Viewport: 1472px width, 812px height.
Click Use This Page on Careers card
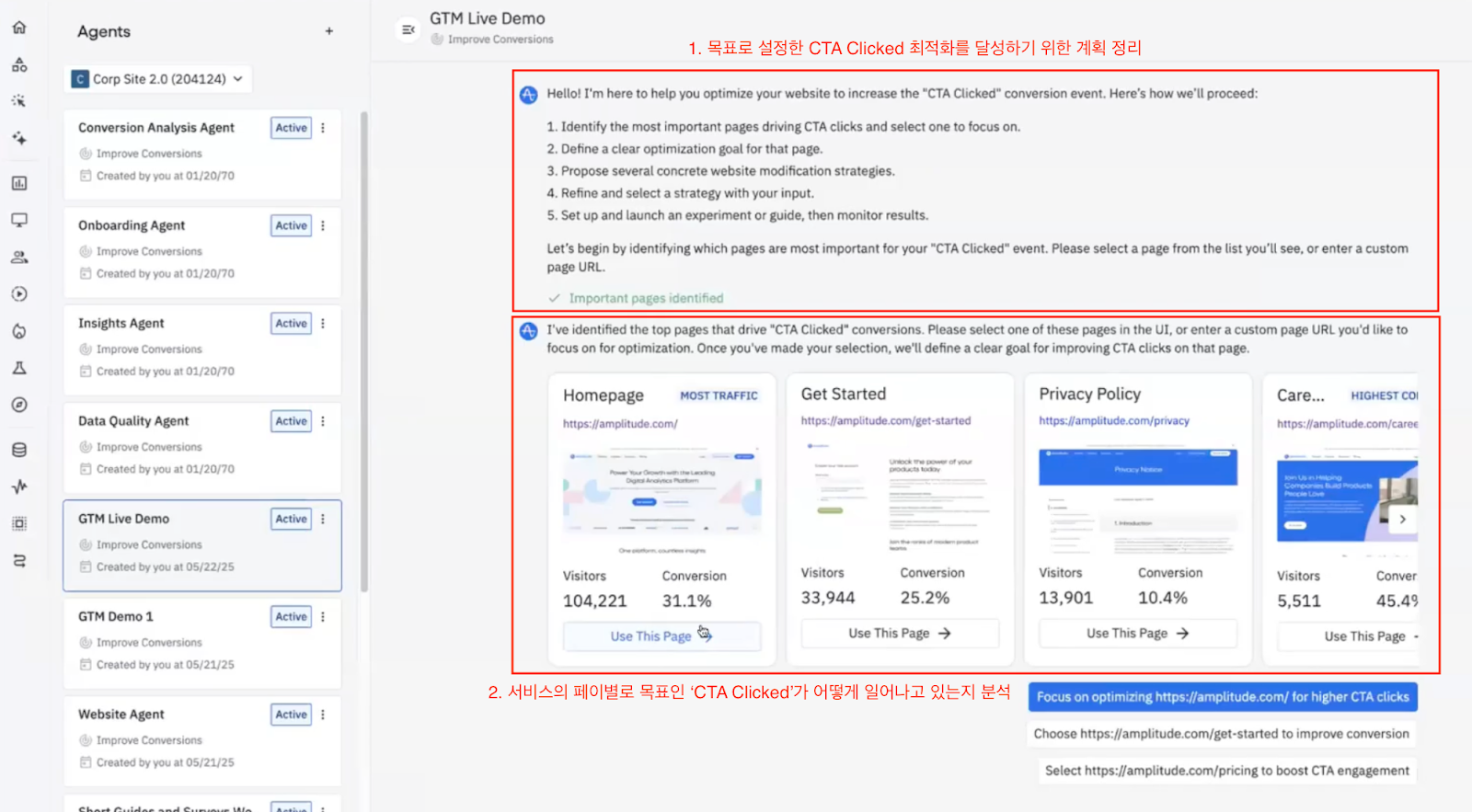coord(1349,636)
